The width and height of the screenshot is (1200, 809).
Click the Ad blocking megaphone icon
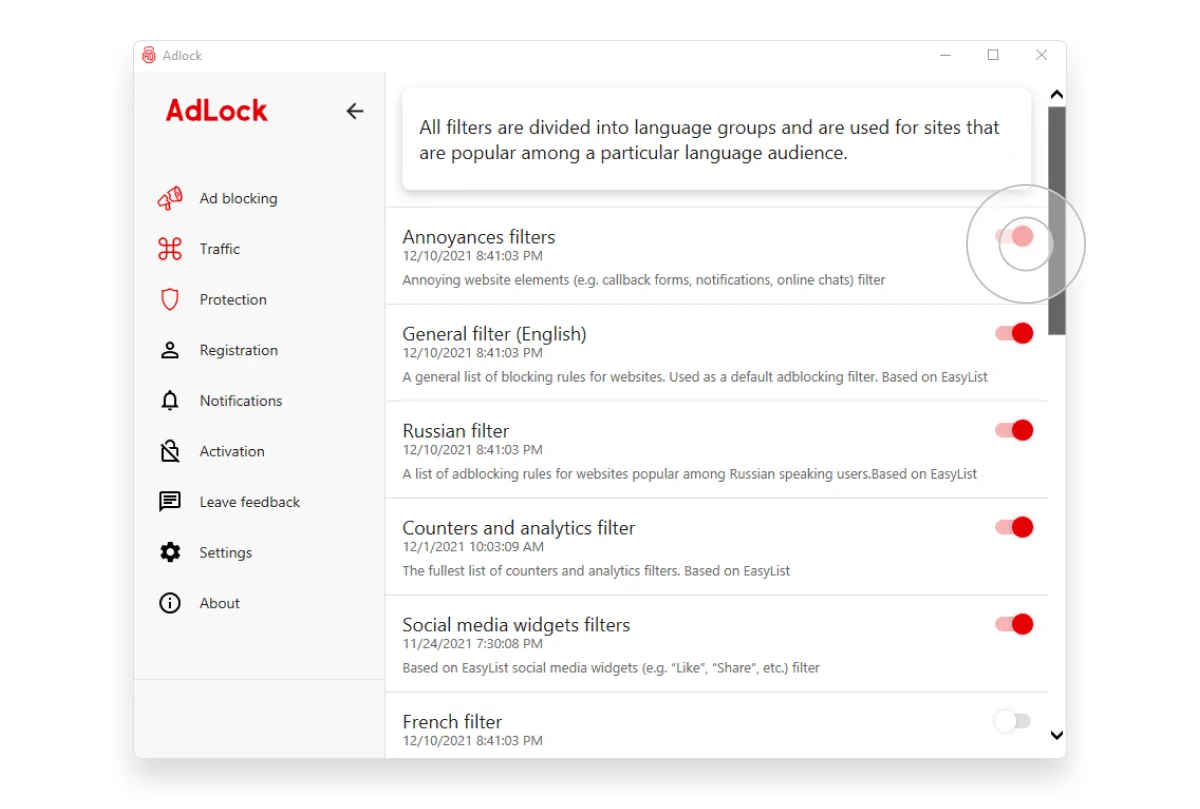[x=170, y=198]
